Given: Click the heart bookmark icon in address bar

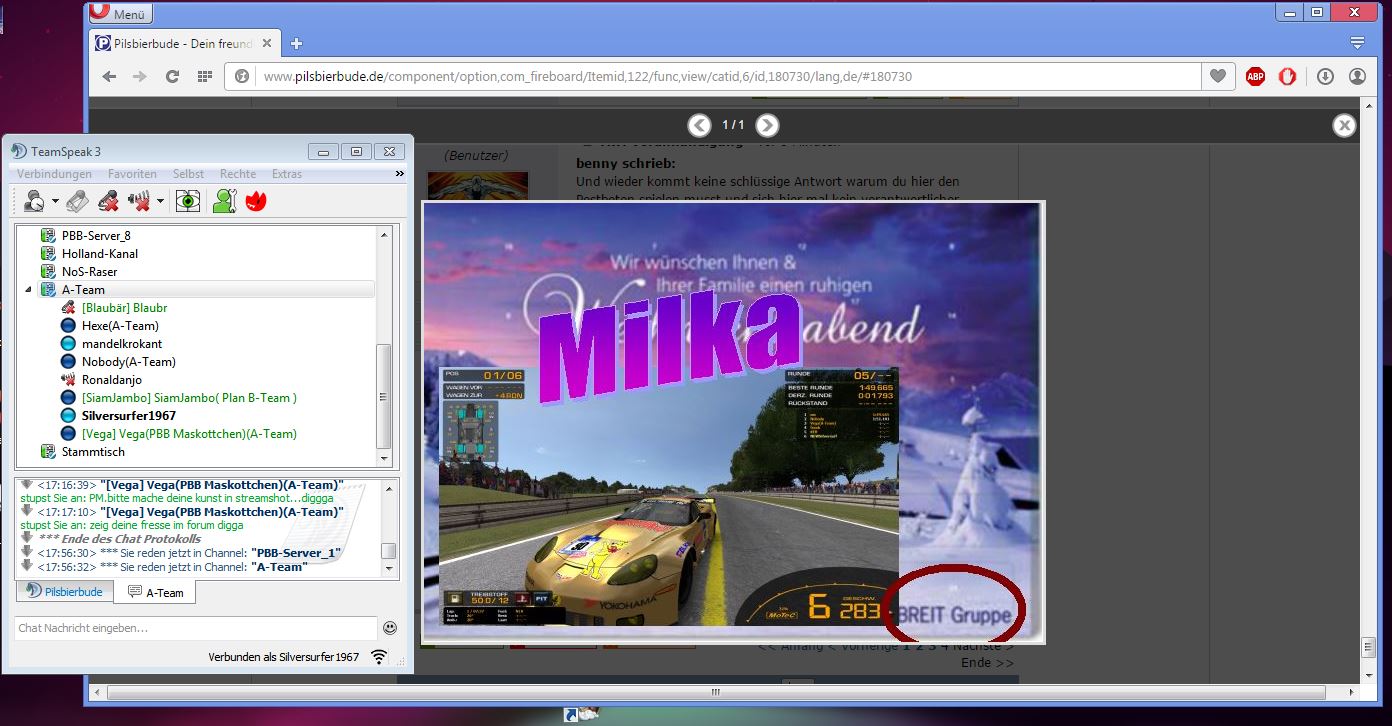Looking at the screenshot, I should pos(1217,77).
